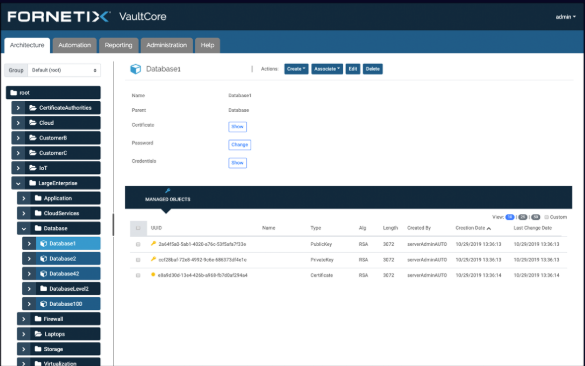The image size is (585, 366).
Task: Click the Change password button
Action: (x=240, y=144)
